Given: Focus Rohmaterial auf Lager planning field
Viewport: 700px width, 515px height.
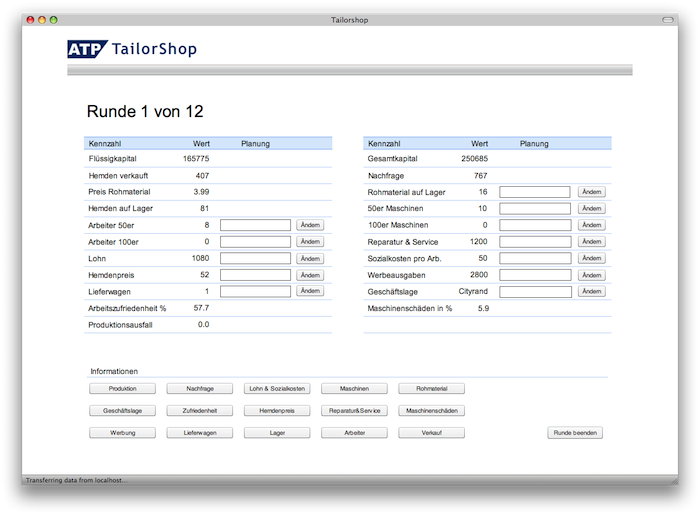Looking at the screenshot, I should coord(535,192).
